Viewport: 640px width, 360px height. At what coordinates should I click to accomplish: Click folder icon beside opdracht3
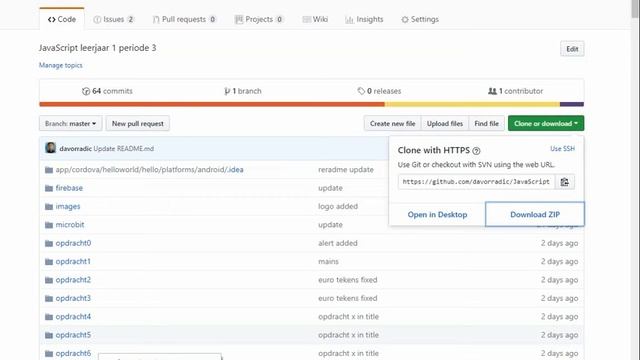49,298
